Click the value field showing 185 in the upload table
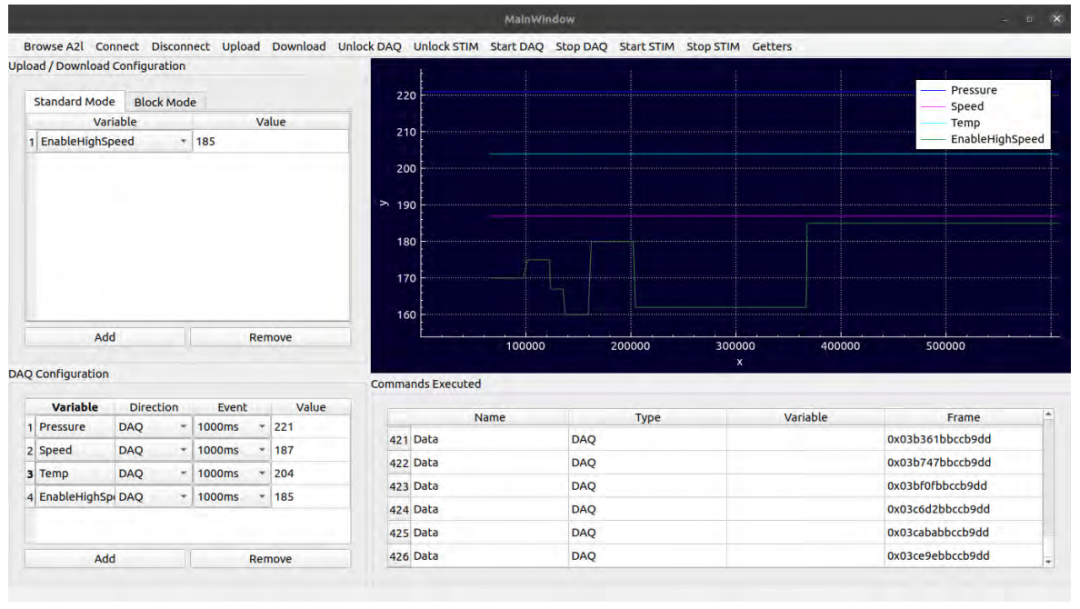Screen dimensions: 1080x609 tap(270, 142)
